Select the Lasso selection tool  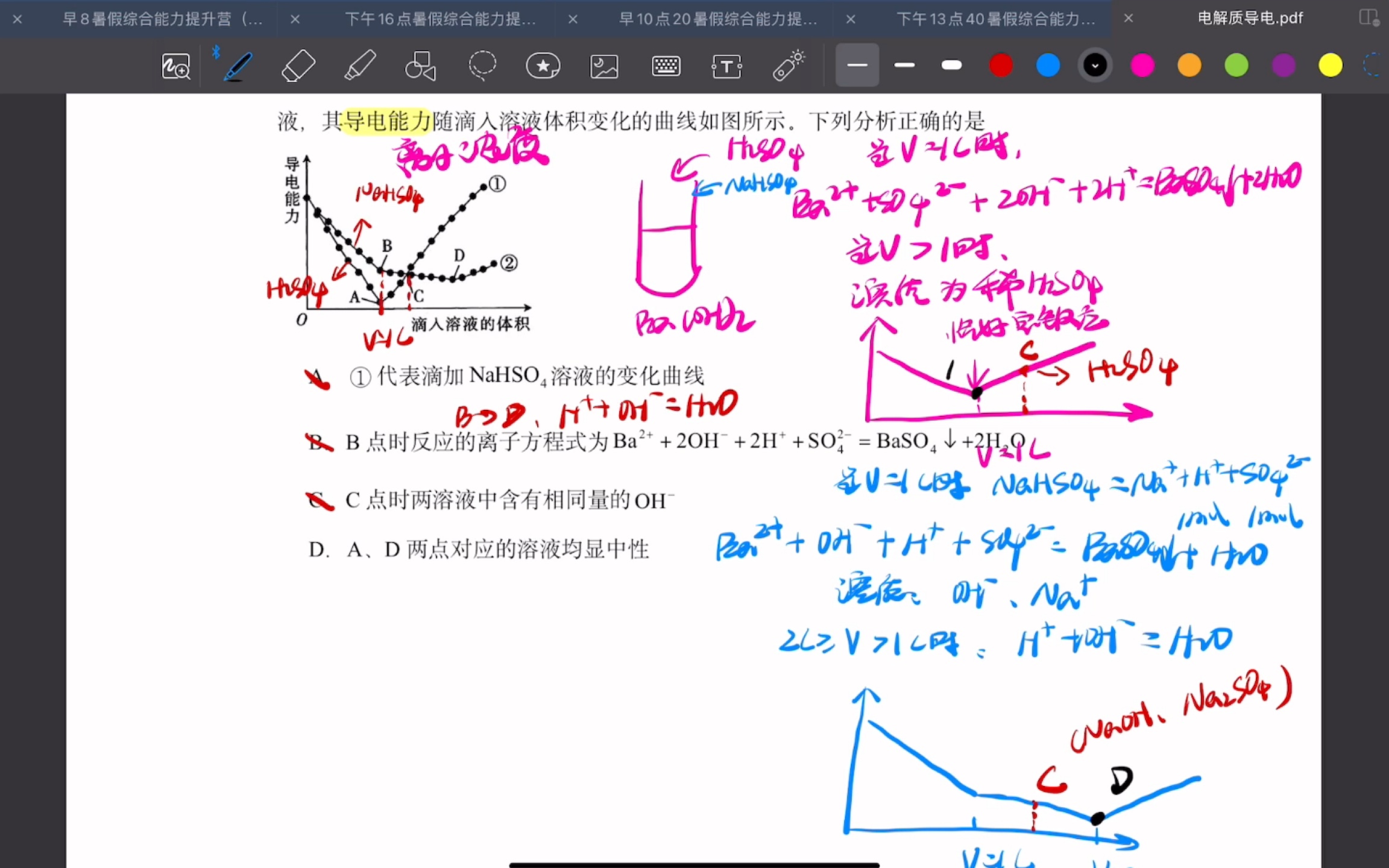pyautogui.click(x=482, y=66)
